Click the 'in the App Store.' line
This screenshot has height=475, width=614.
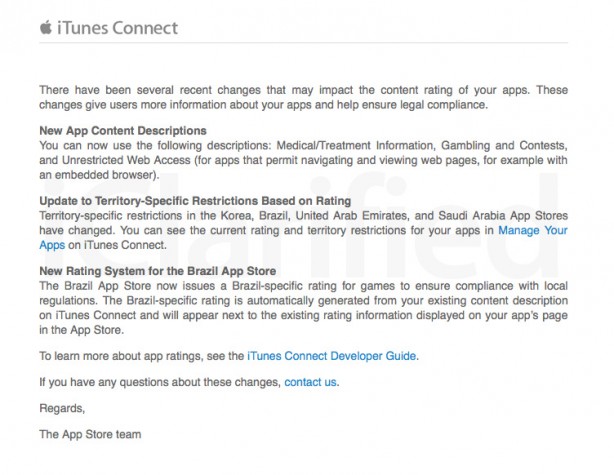(81, 330)
